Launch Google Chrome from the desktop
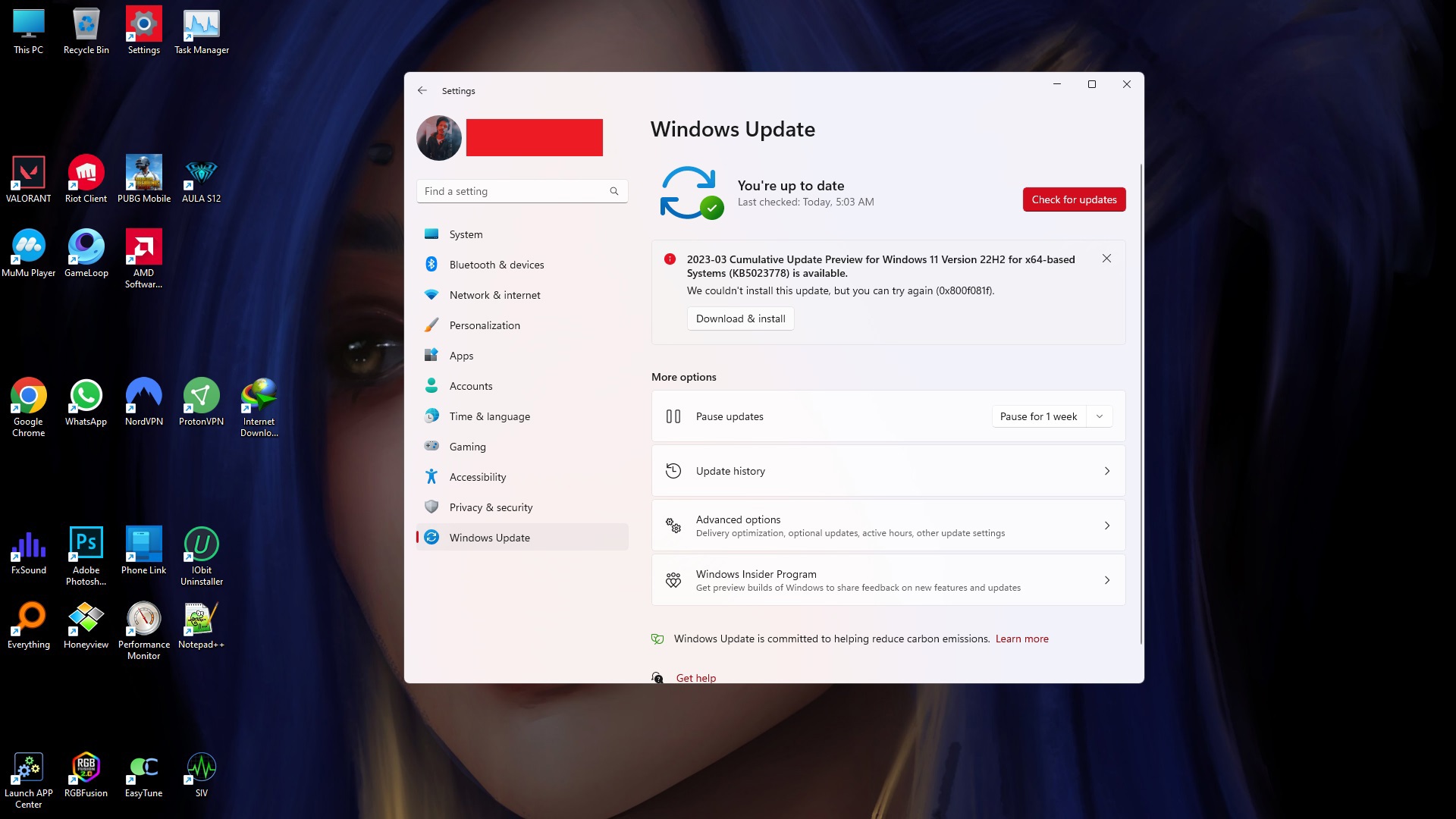 (29, 408)
